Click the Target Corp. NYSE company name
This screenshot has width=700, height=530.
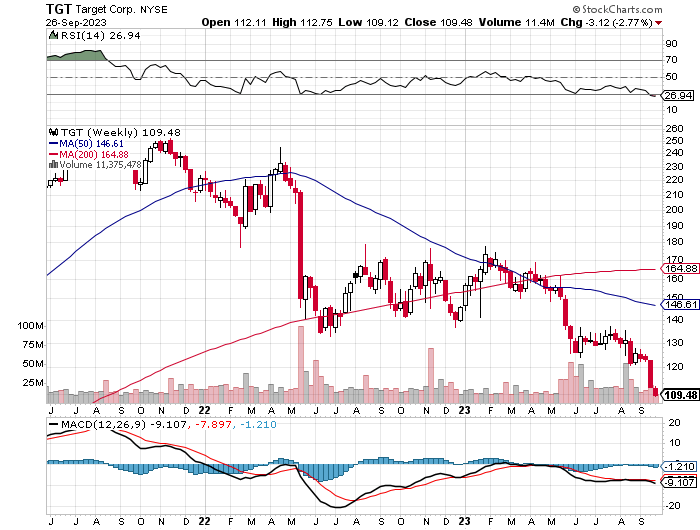(x=121, y=9)
